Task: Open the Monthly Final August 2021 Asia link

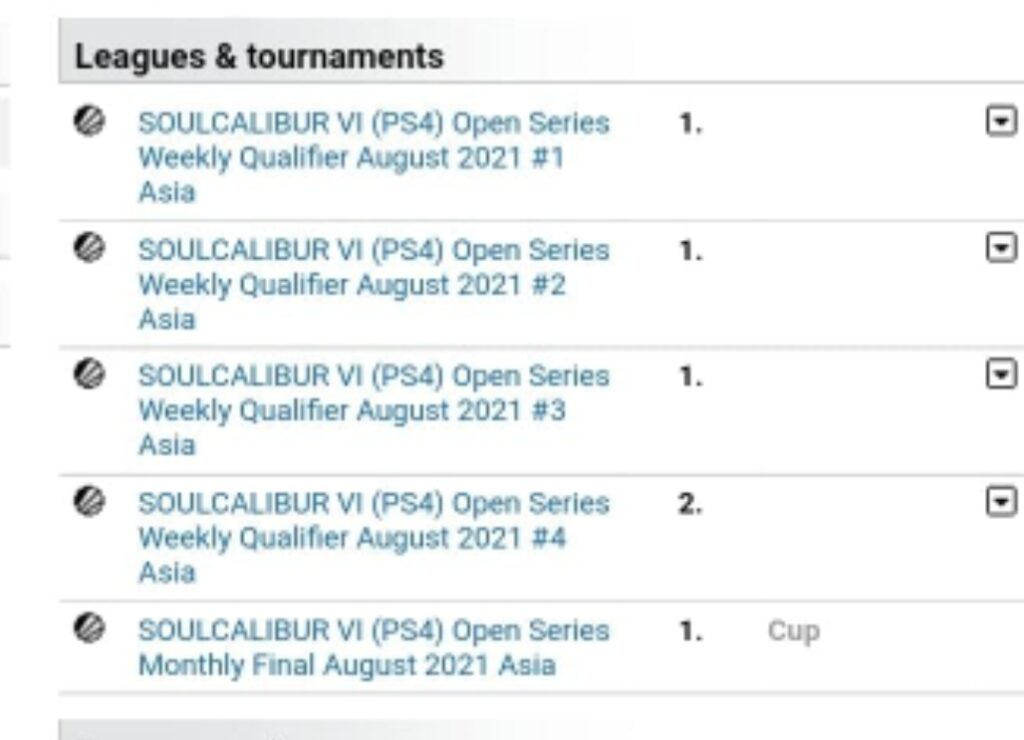Action: tap(374, 648)
